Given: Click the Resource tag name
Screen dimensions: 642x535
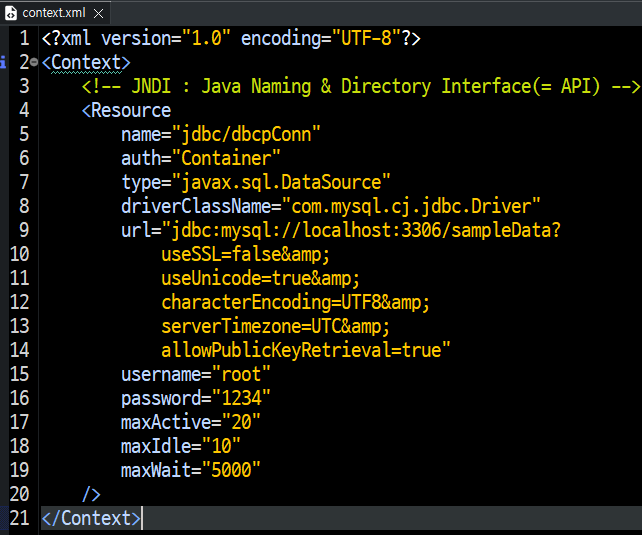Looking at the screenshot, I should tap(131, 110).
